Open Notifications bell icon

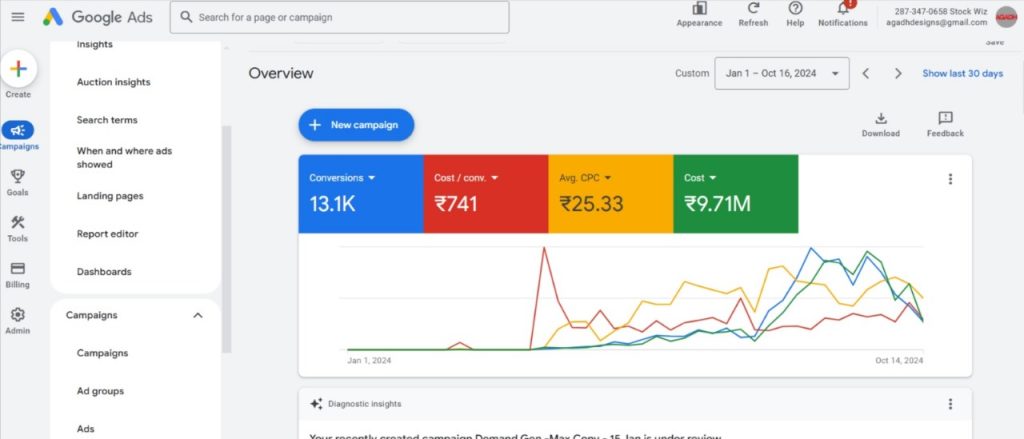[843, 8]
